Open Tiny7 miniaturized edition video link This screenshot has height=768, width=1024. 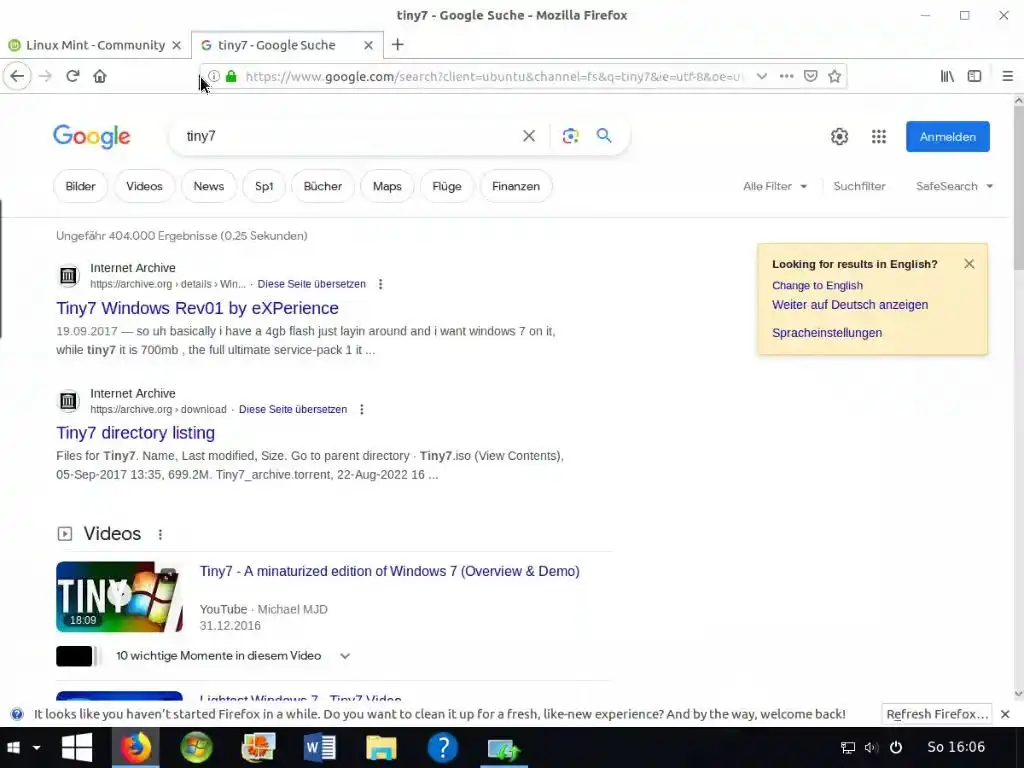click(x=389, y=571)
